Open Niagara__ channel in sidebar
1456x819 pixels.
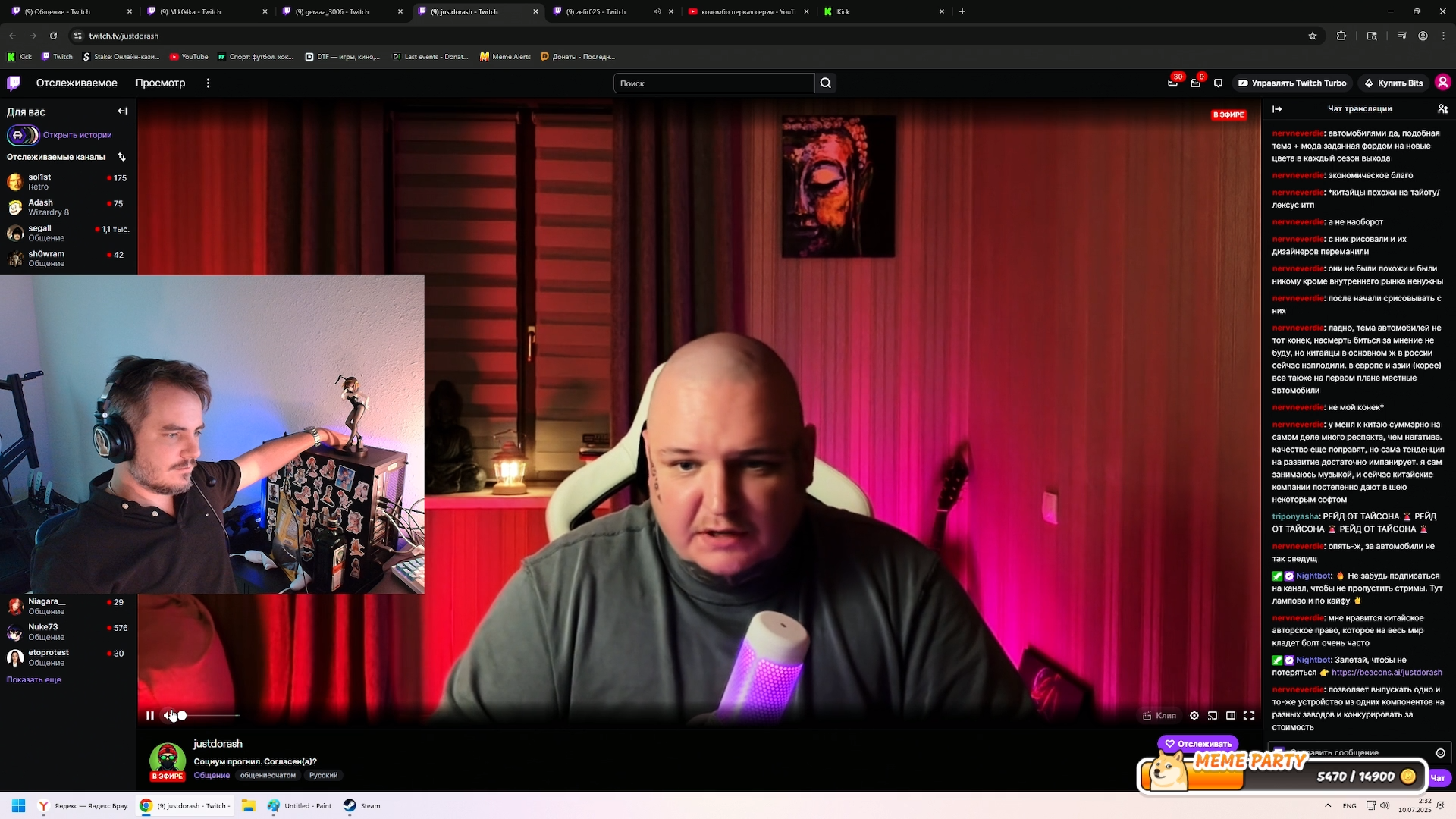[68, 607]
